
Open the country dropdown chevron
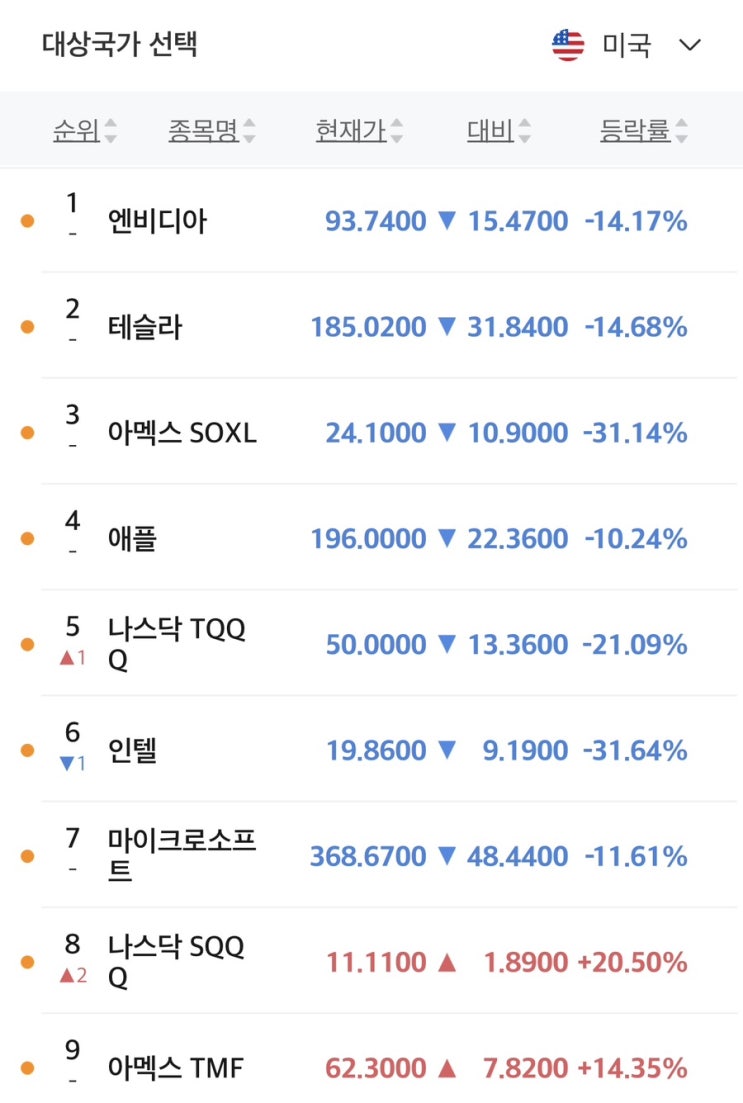click(x=690, y=46)
